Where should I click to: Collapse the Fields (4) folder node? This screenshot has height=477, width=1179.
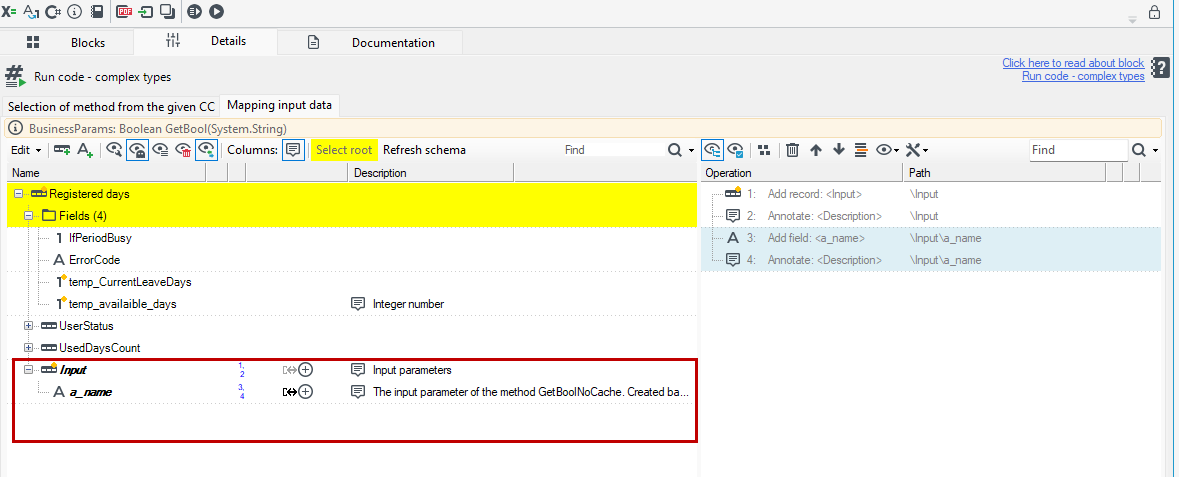coord(29,216)
